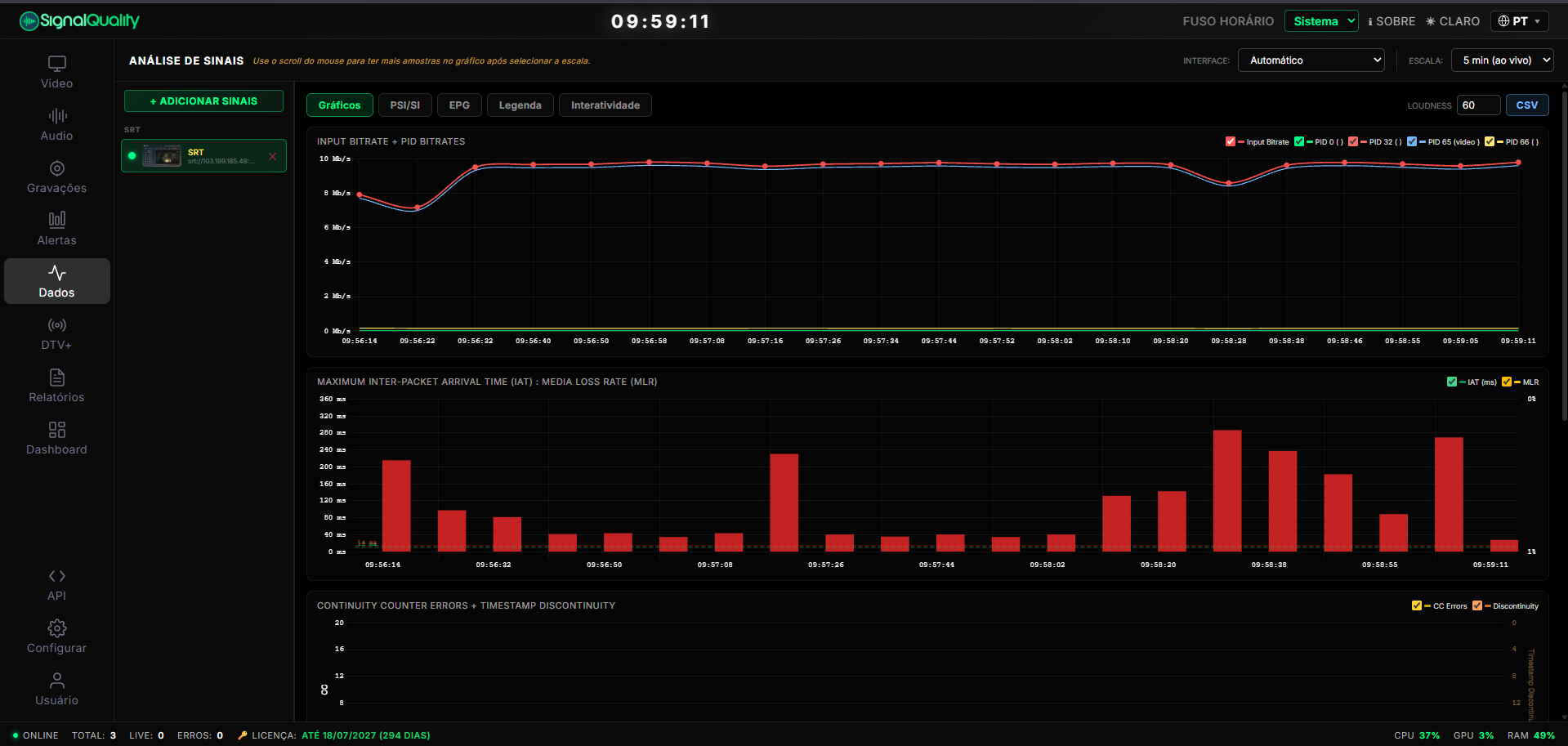This screenshot has height=746, width=1568.
Task: Switch to CLARO light theme
Action: point(1453,21)
